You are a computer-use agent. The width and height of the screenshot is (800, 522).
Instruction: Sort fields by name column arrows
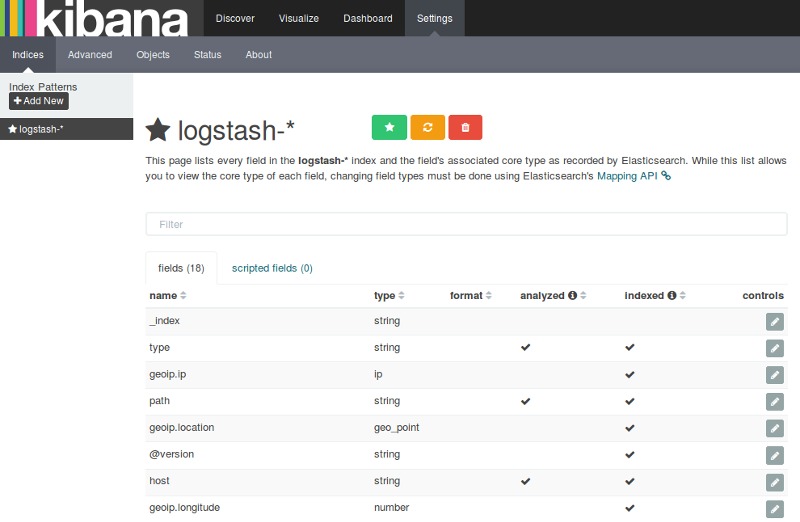[x=183, y=296]
